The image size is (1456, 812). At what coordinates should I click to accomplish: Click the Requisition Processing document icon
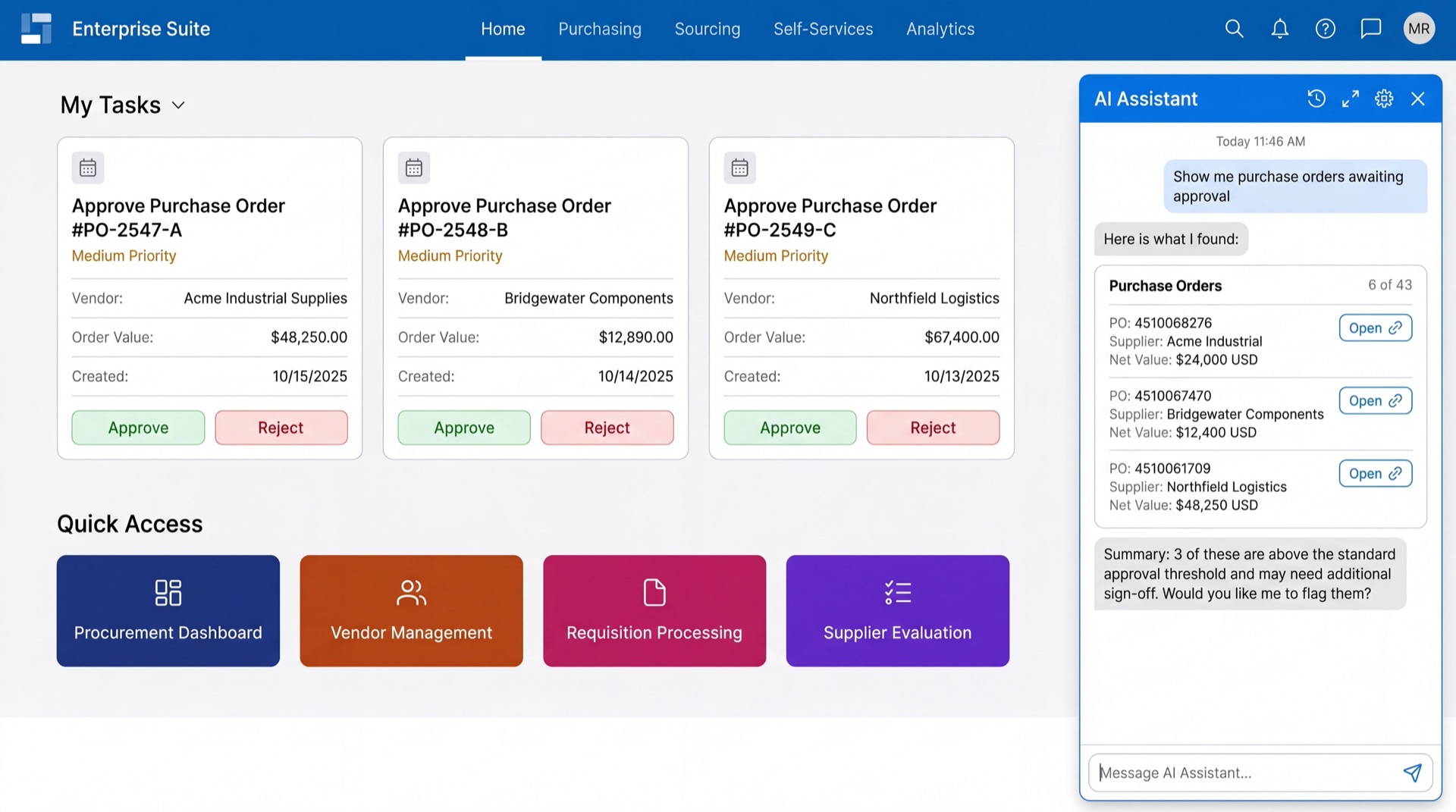pos(654,593)
